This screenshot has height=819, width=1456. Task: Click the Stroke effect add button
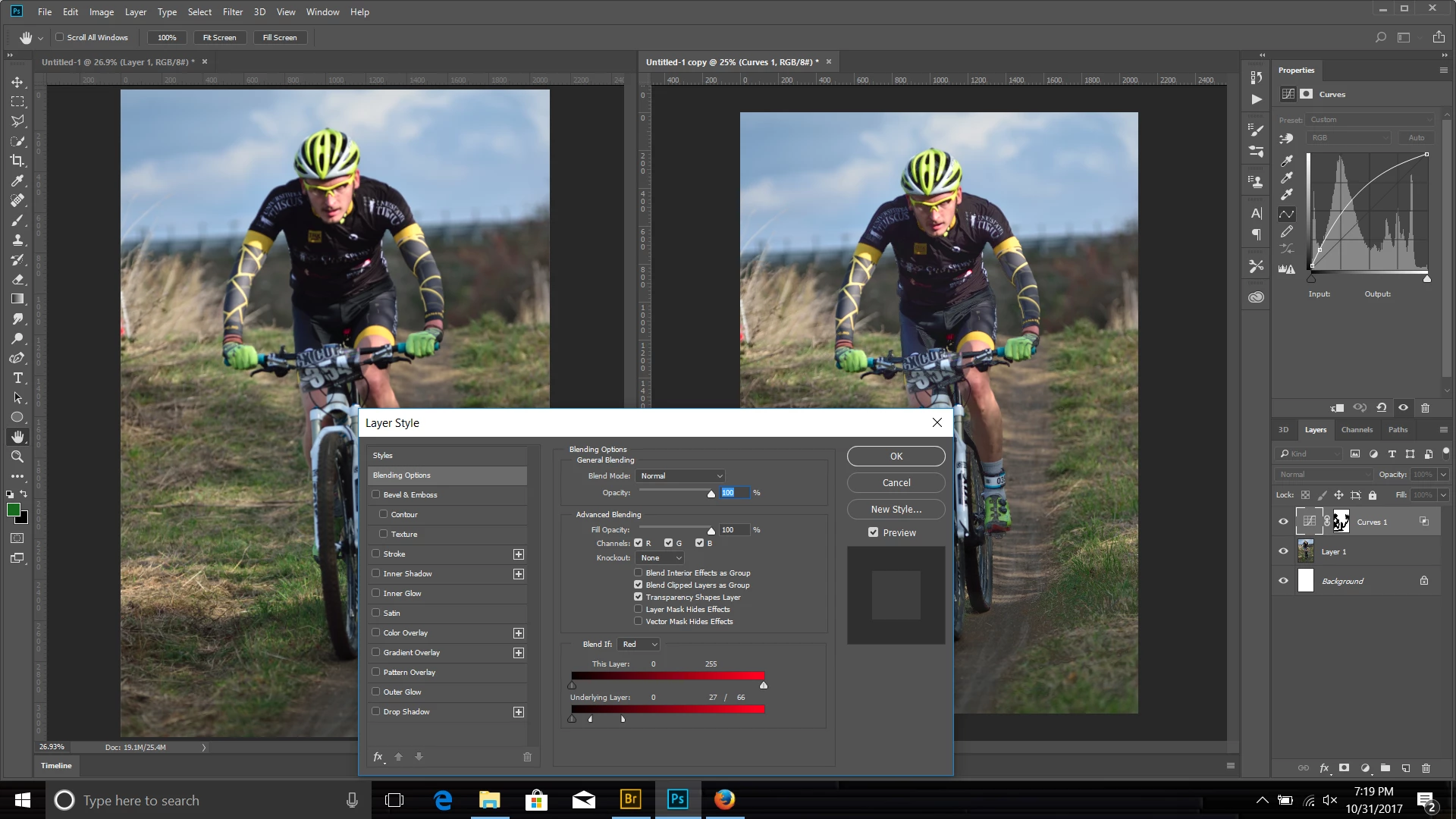pos(519,554)
